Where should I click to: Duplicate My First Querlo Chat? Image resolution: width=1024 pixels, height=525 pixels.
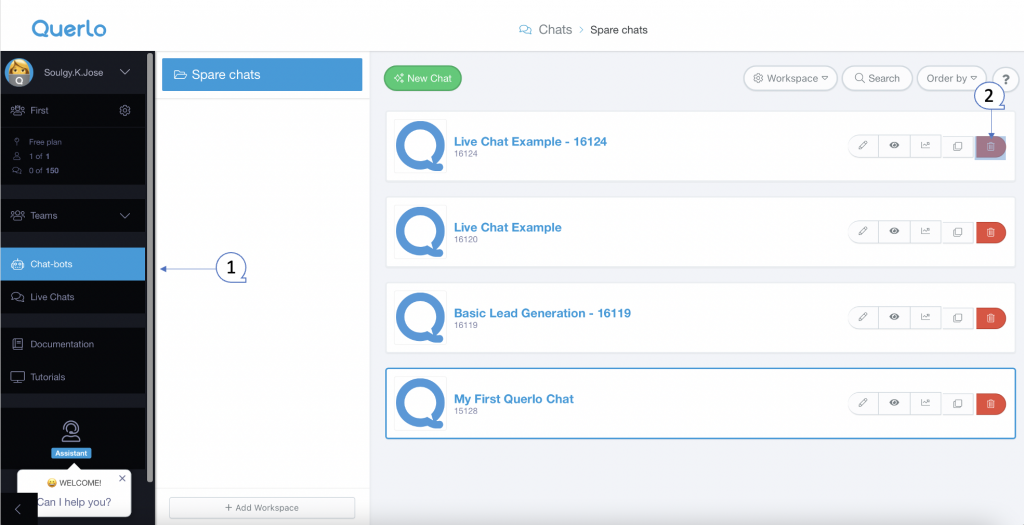pyautogui.click(x=957, y=404)
